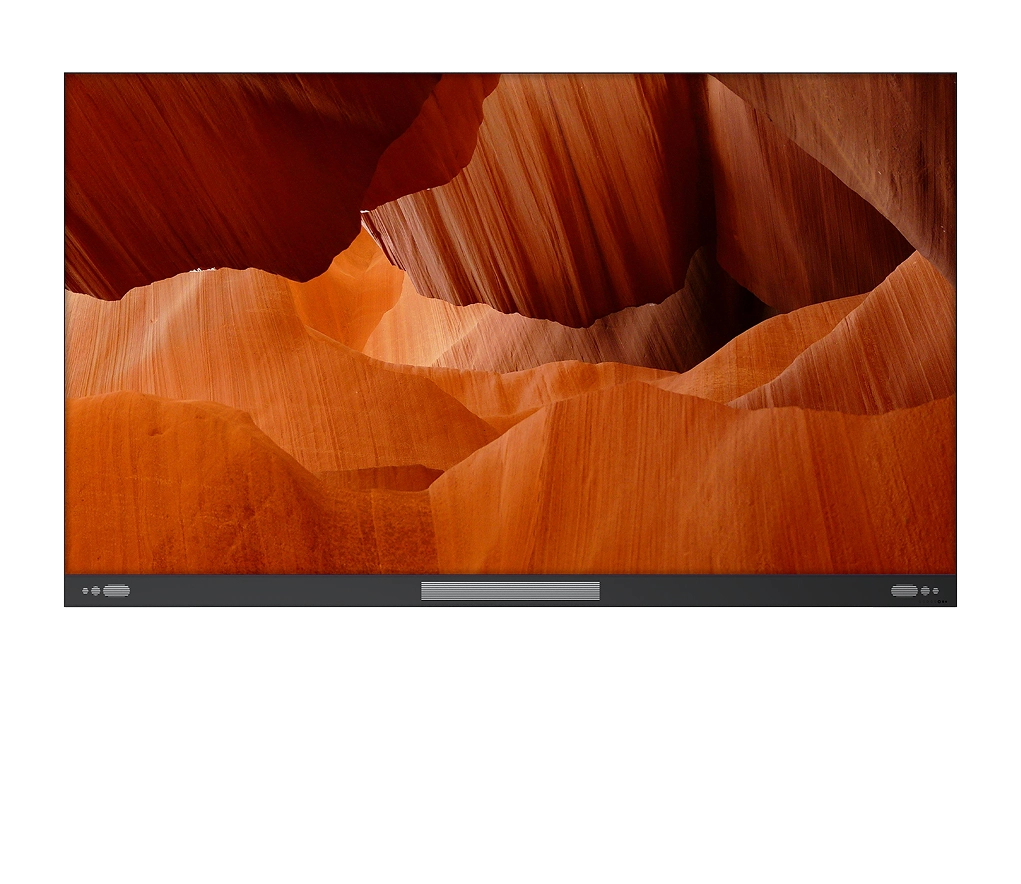Select the top-right white corner handle
Image resolution: width=1021 pixels, height=884 pixels.
click(x=956, y=68)
